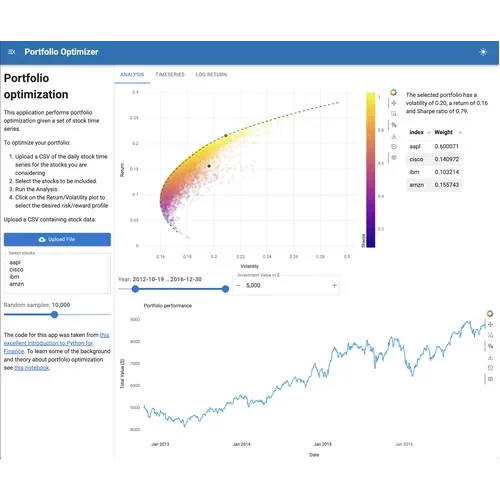
Task: Open Bokeh logo on scatter plot toolbar
Action: pyautogui.click(x=394, y=92)
